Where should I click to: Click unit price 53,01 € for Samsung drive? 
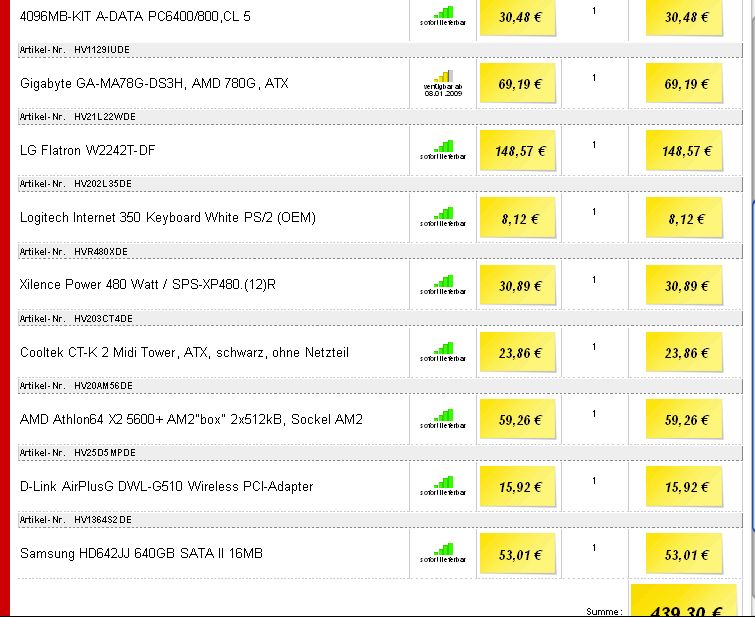pyautogui.click(x=518, y=554)
